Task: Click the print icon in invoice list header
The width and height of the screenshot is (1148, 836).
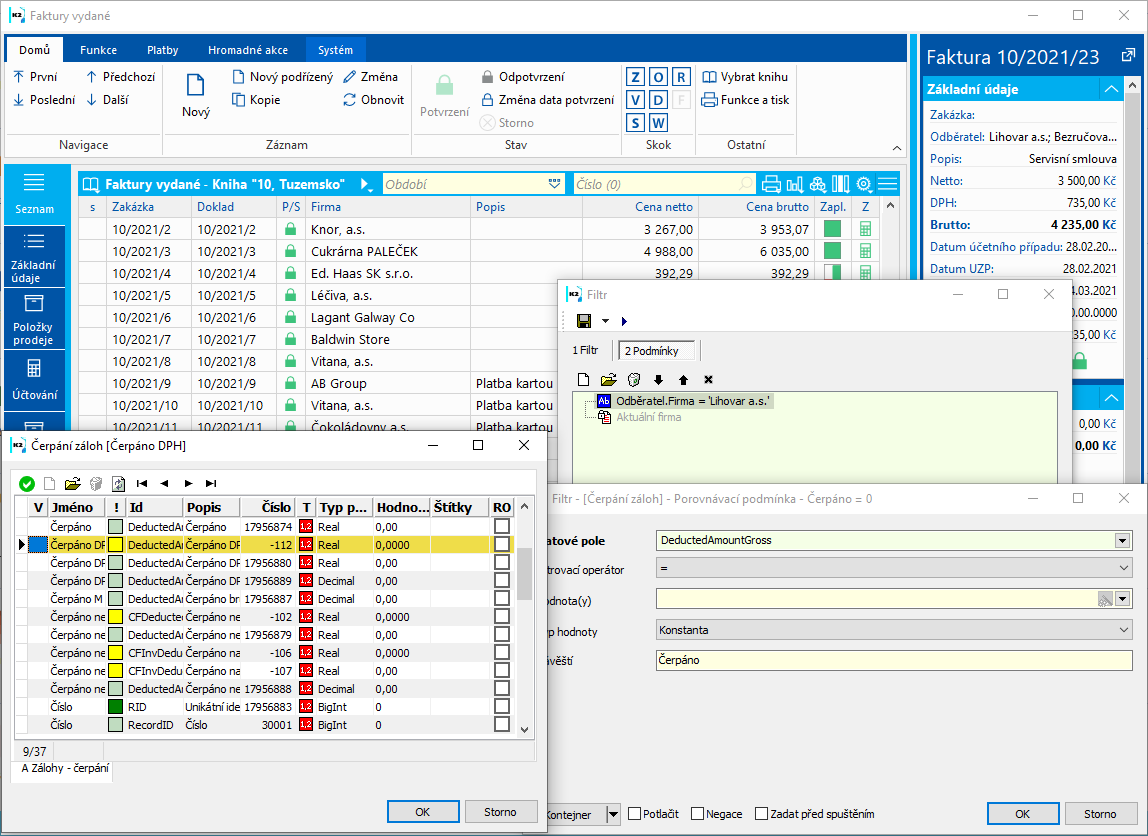Action: coord(771,184)
